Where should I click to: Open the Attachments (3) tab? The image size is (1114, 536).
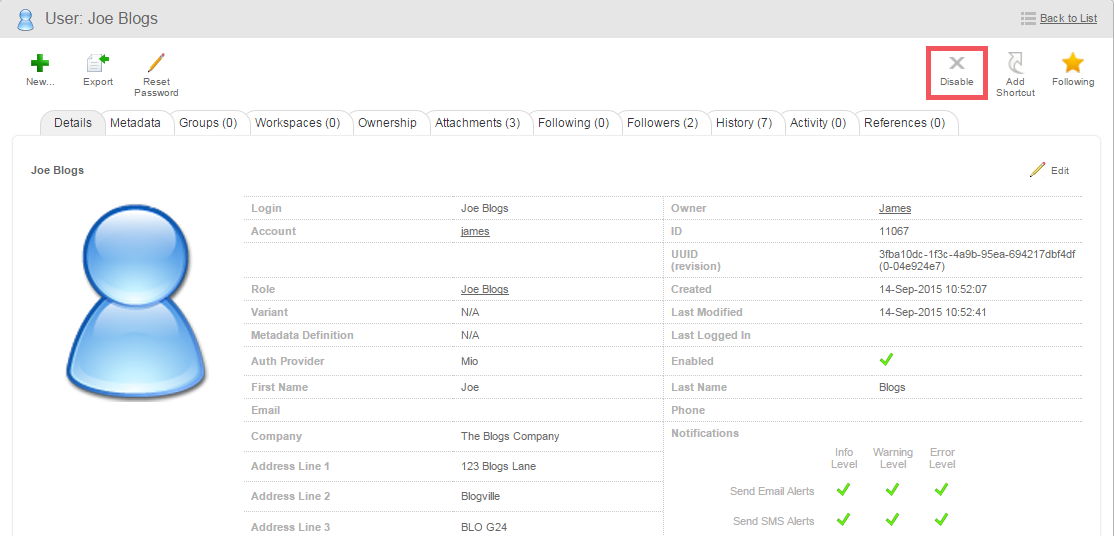pos(477,123)
